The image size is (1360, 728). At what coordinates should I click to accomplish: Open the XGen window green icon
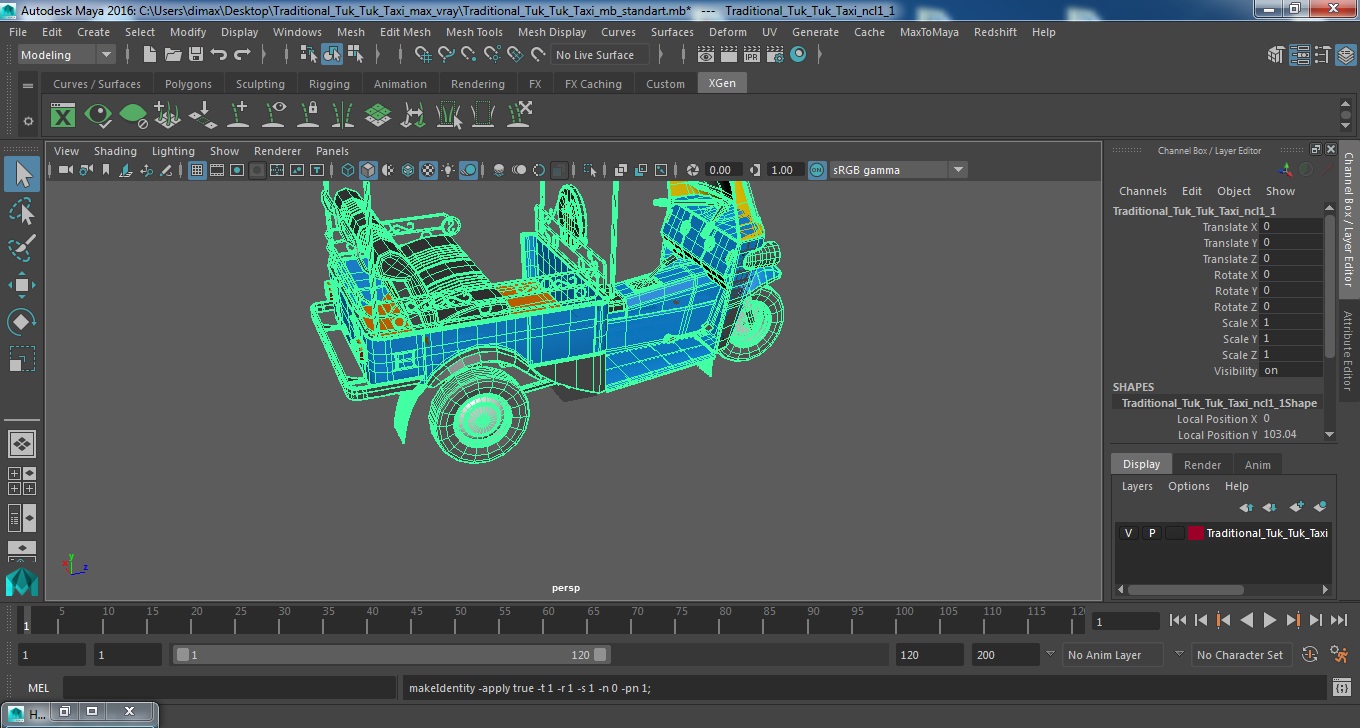point(63,116)
